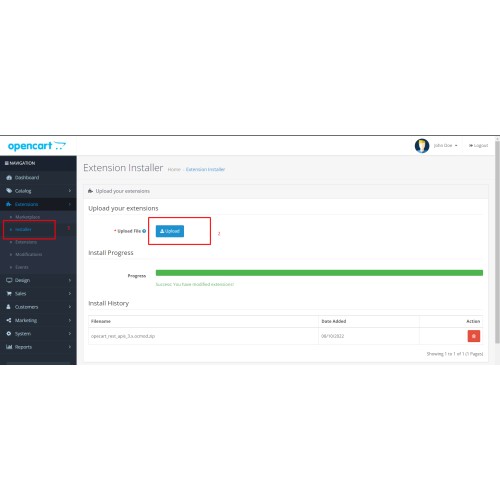Collapse the Navigation menu header
This screenshot has height=500, width=500.
pos(20,163)
